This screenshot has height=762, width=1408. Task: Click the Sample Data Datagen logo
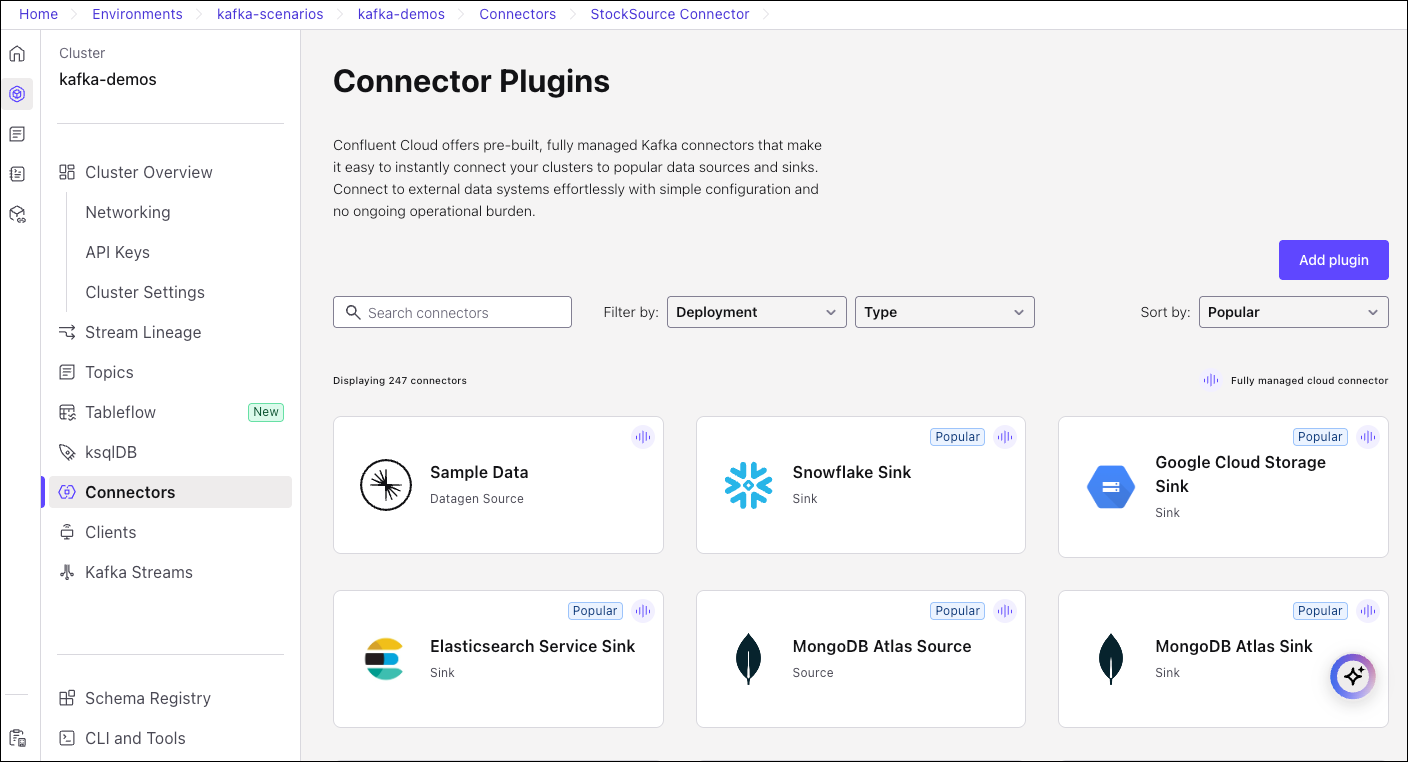386,485
